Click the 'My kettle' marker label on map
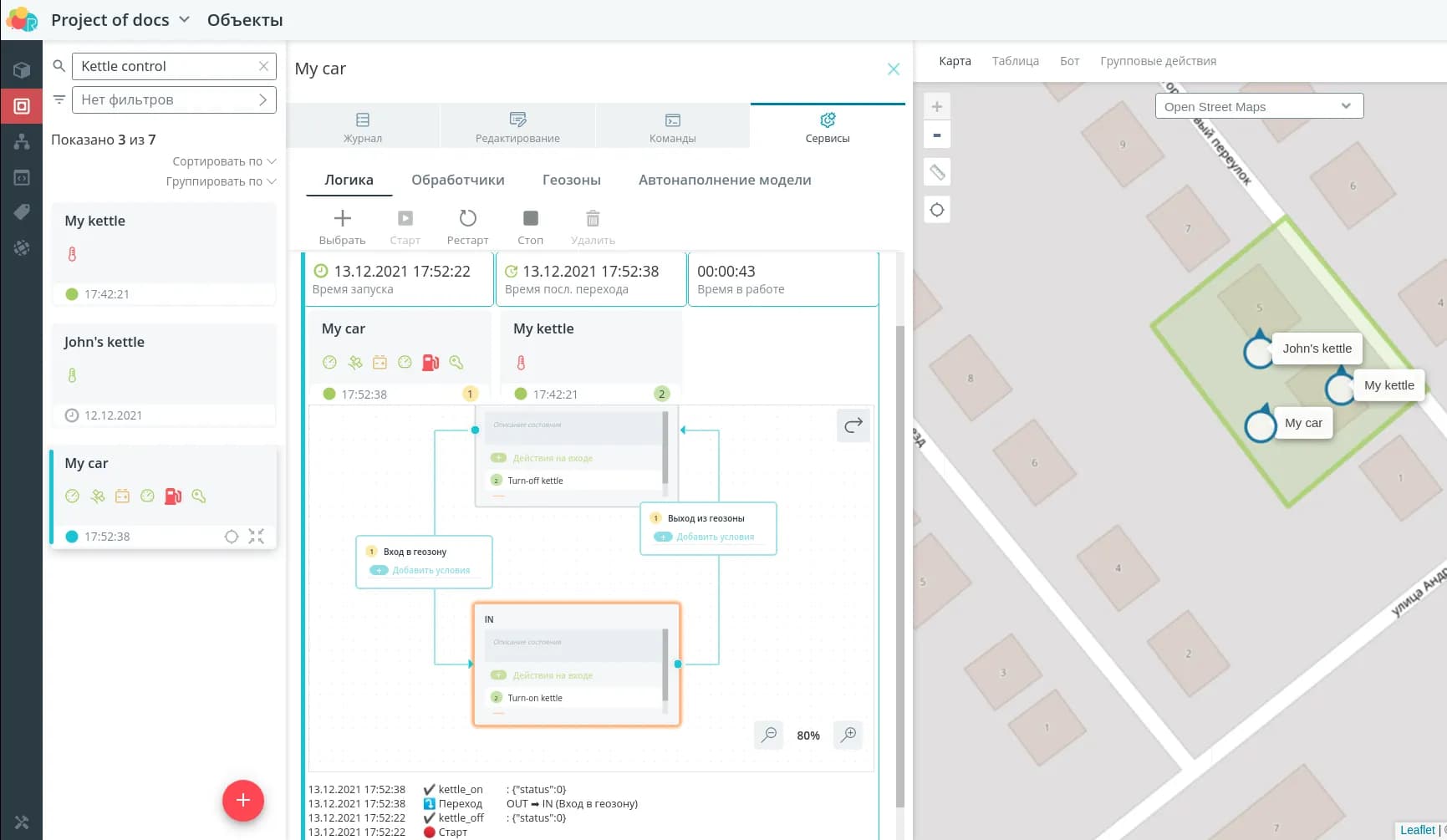 tap(1388, 385)
